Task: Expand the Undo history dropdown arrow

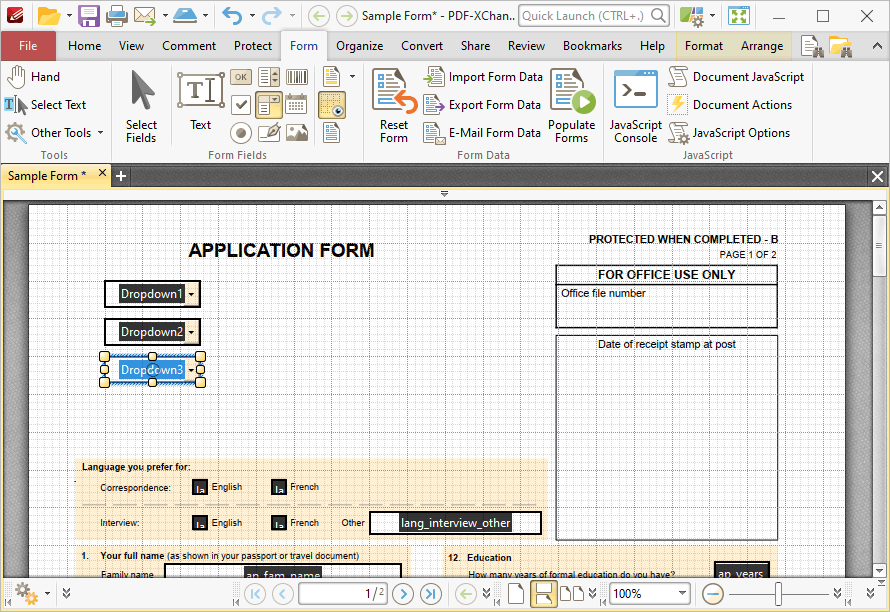Action: pos(252,16)
